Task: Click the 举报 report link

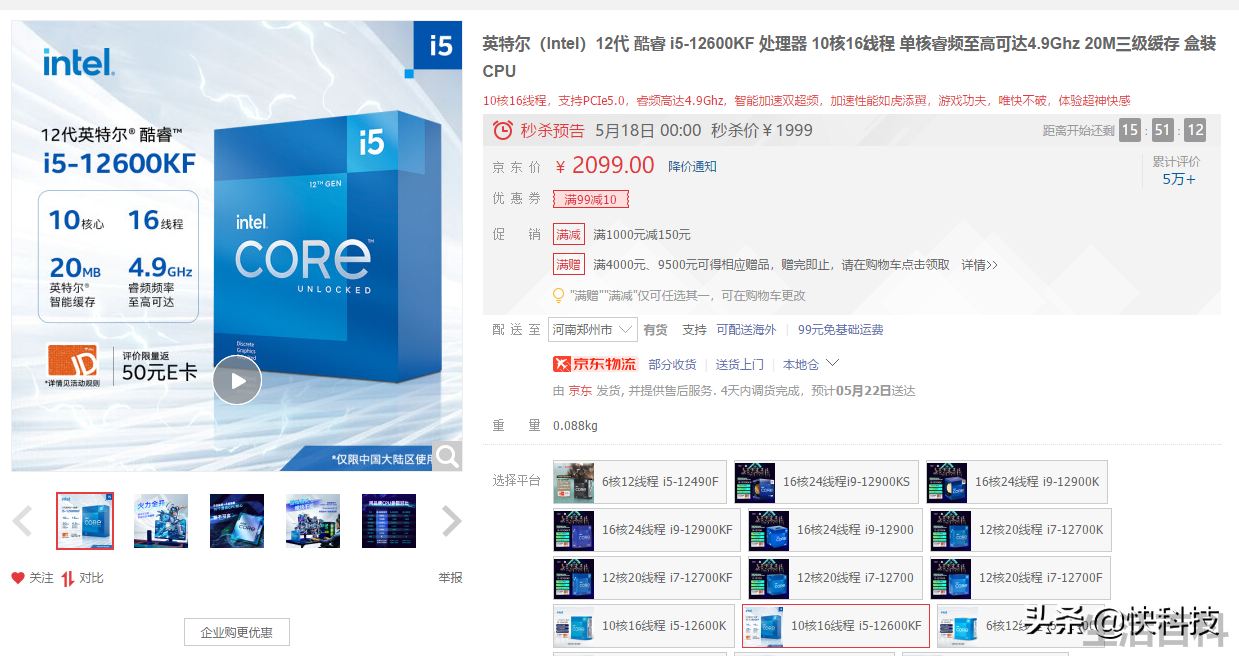Action: (450, 578)
